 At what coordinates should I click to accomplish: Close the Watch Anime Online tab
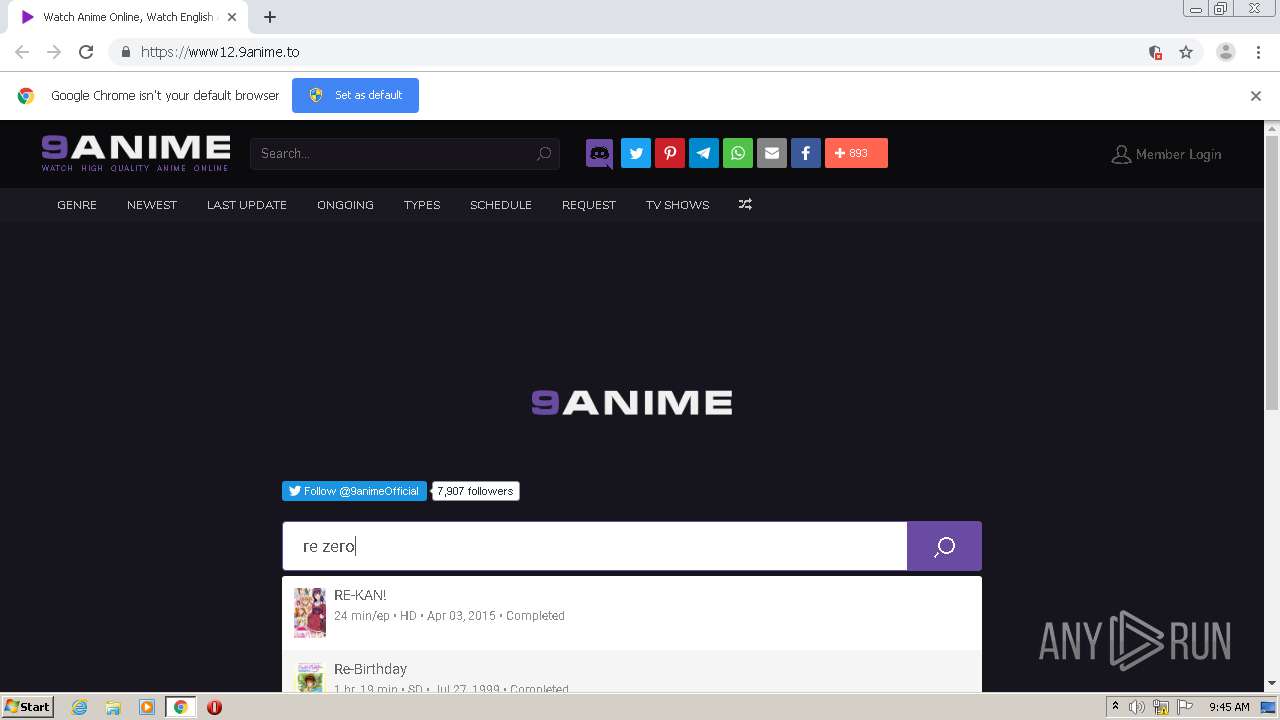(232, 17)
